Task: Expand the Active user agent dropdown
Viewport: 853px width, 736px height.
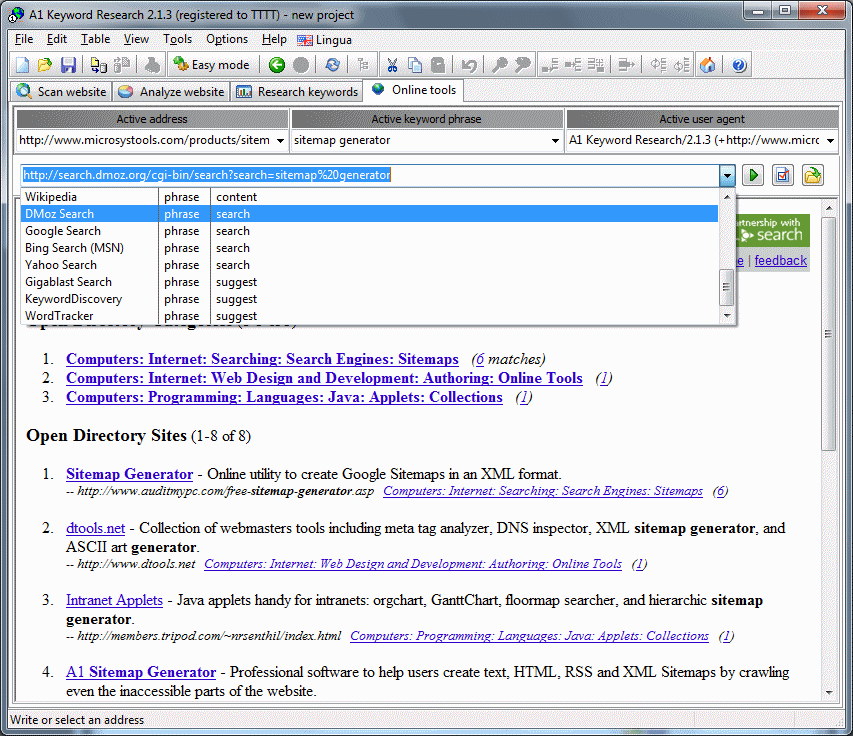Action: [x=829, y=141]
